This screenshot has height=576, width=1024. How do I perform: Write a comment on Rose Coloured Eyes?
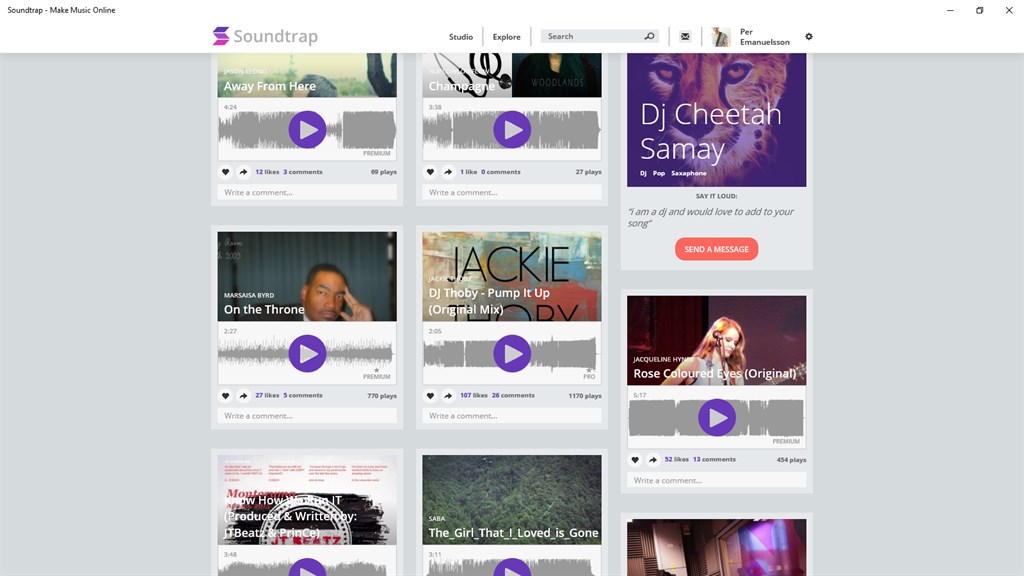[716, 480]
